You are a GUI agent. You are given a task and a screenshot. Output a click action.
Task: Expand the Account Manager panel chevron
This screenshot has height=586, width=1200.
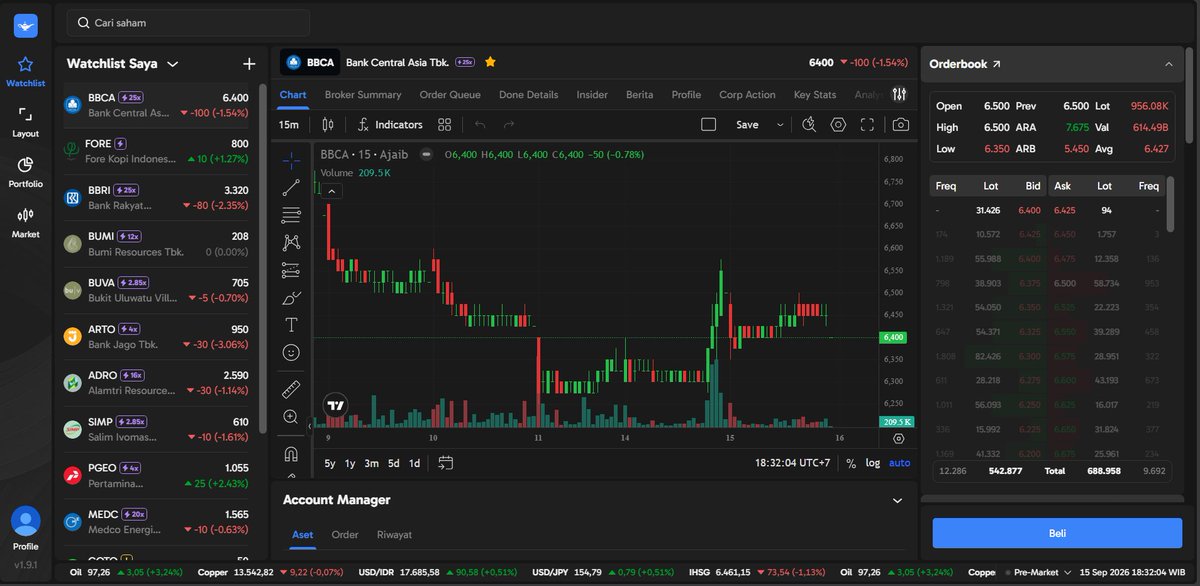click(897, 500)
